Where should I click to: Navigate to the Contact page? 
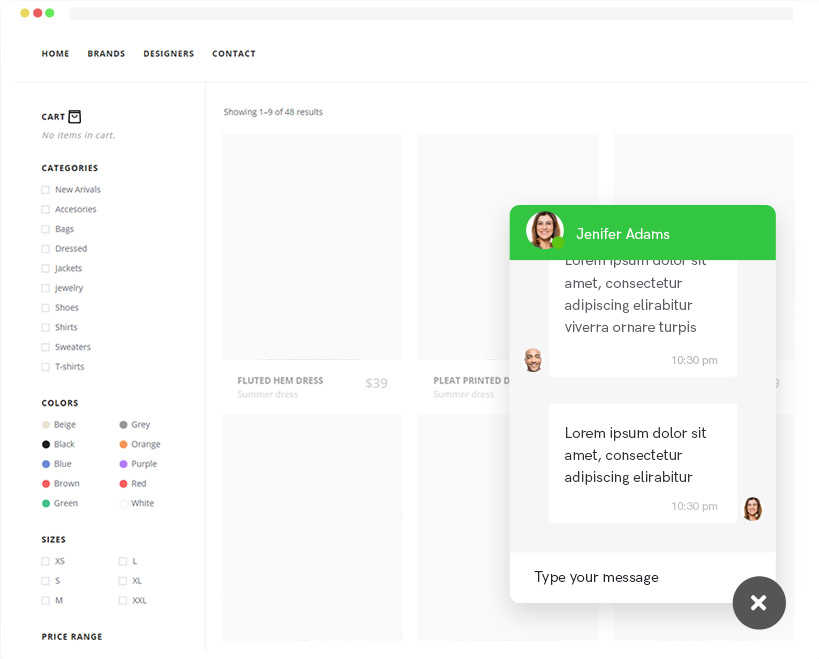[x=233, y=54]
